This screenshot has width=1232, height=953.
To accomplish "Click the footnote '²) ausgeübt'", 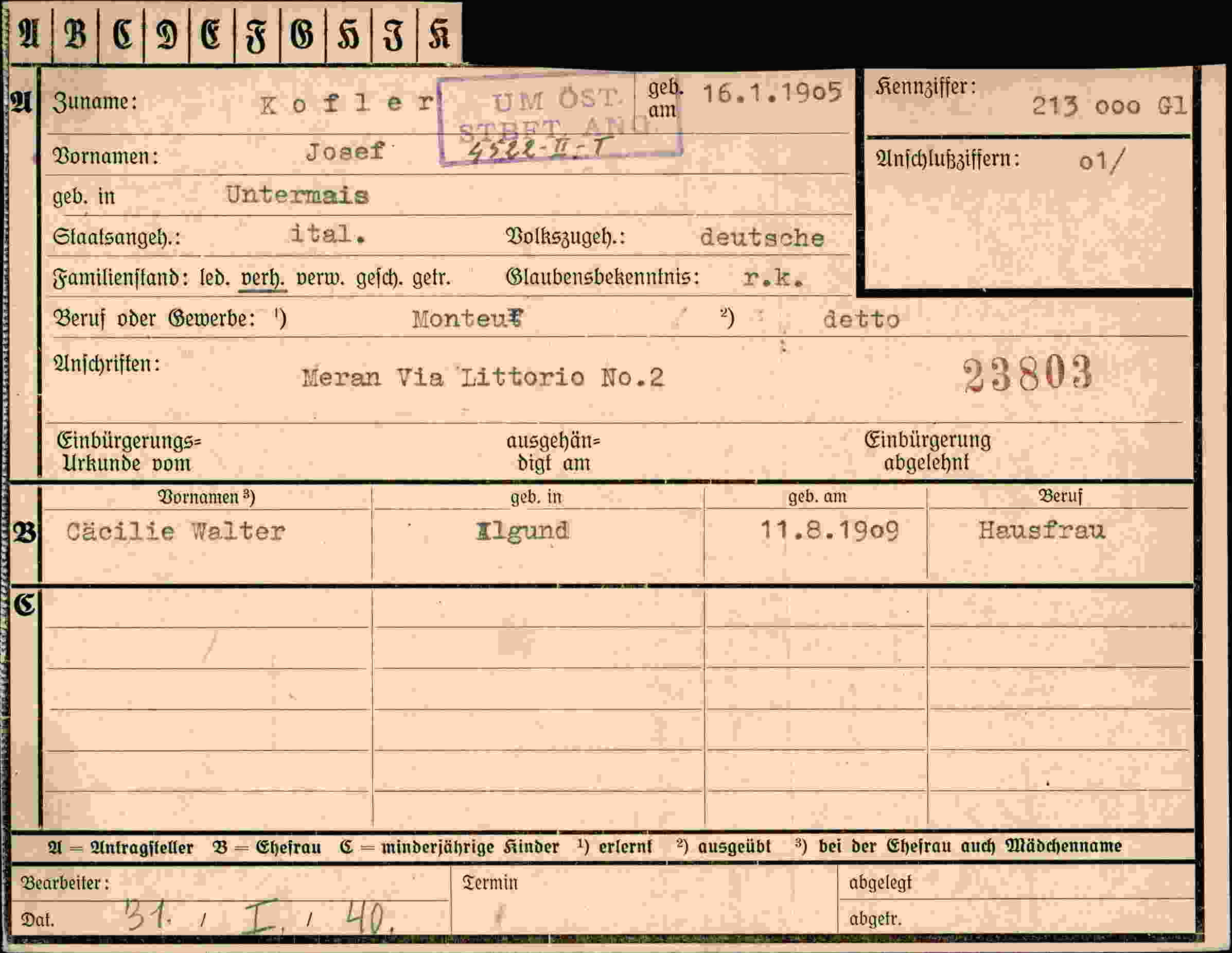I will pyautogui.click(x=724, y=846).
